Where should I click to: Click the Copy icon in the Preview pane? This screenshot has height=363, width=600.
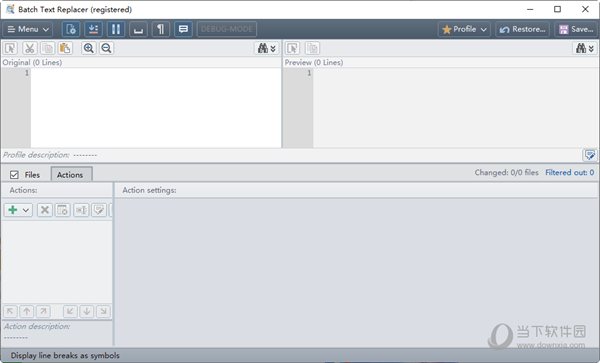click(312, 48)
